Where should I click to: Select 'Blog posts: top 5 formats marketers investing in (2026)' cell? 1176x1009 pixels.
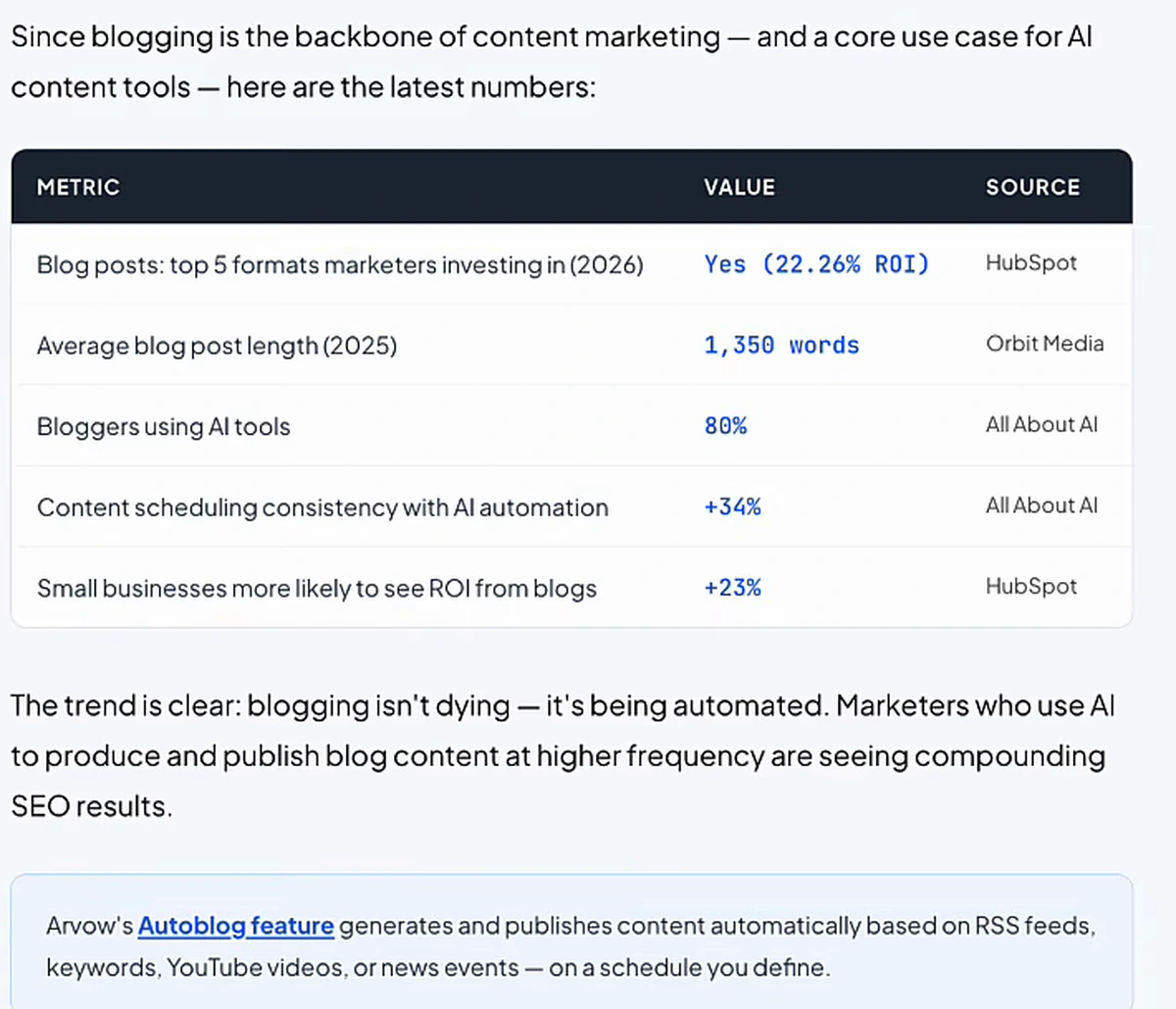point(340,264)
